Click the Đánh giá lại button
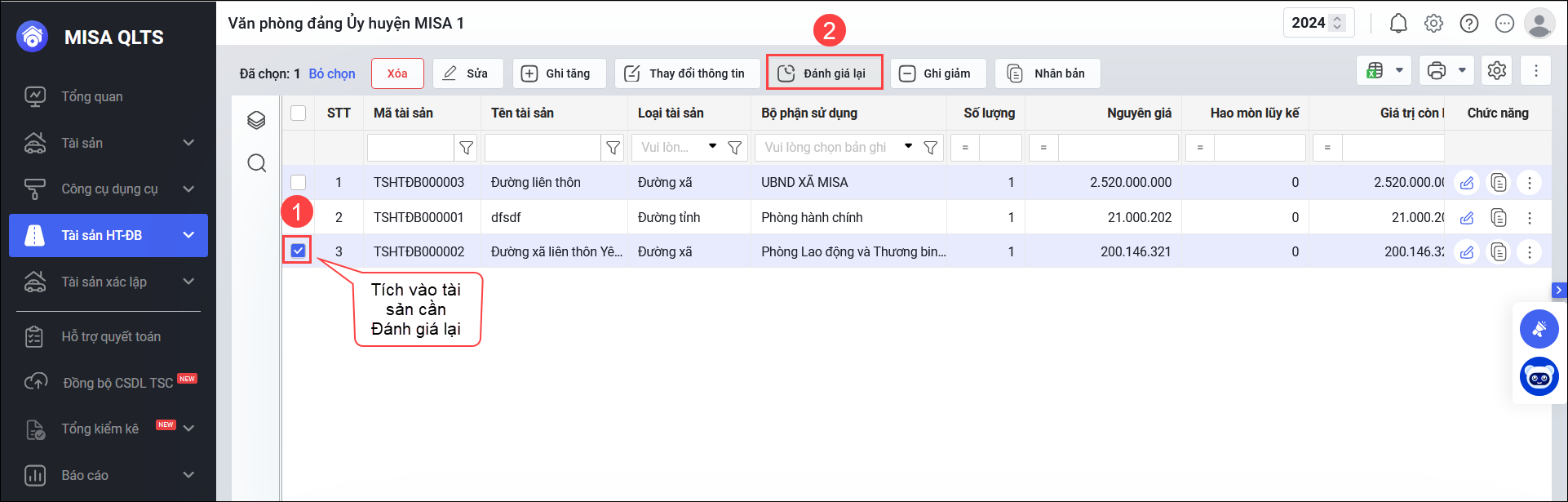 [x=824, y=73]
